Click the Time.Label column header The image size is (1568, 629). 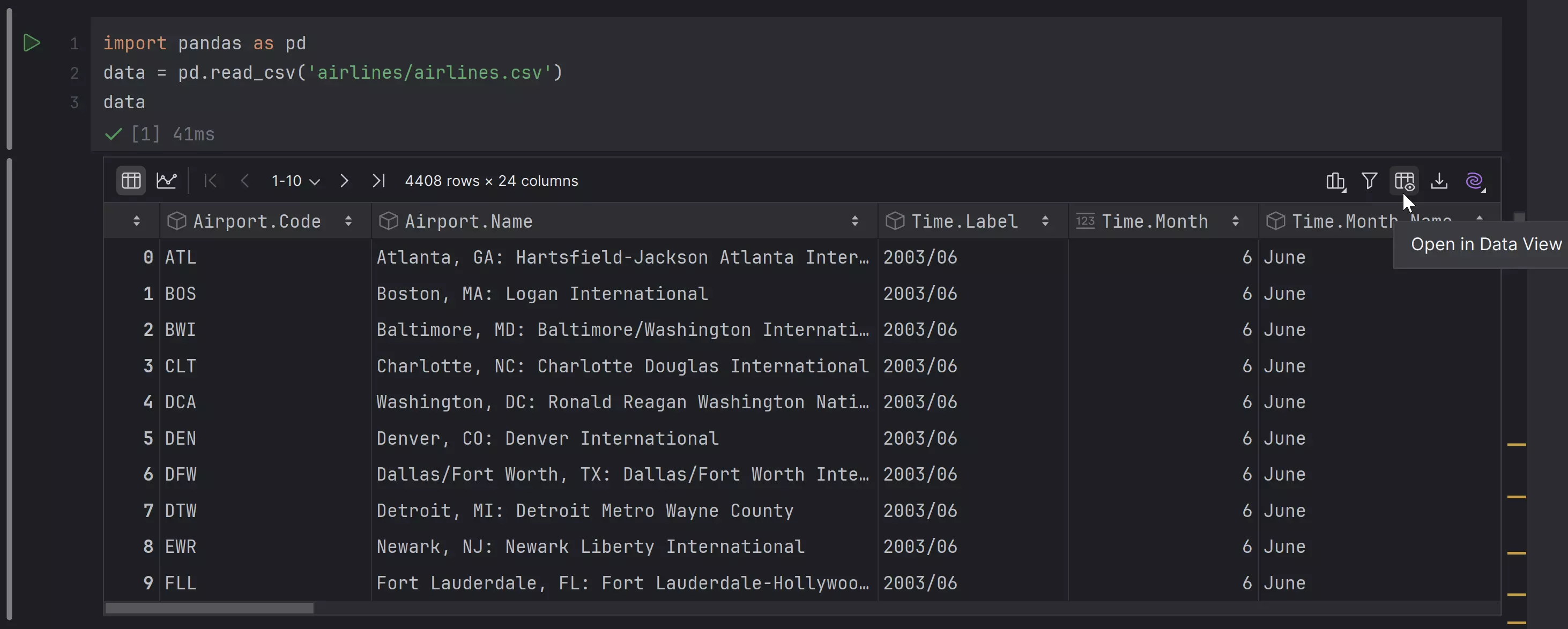964,221
